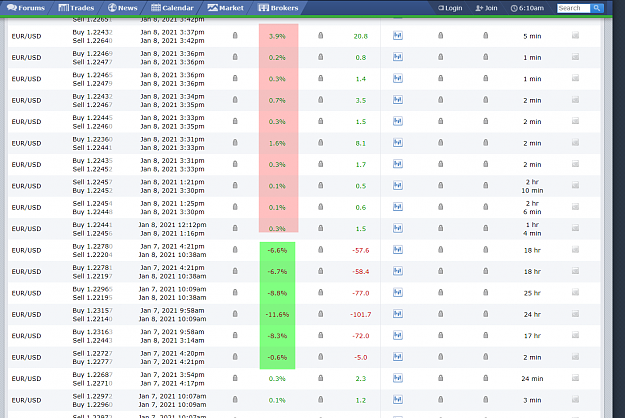Viewport: 625px width, 418px height.
Task: Select the -6.6% return cell
Action: coord(277,251)
